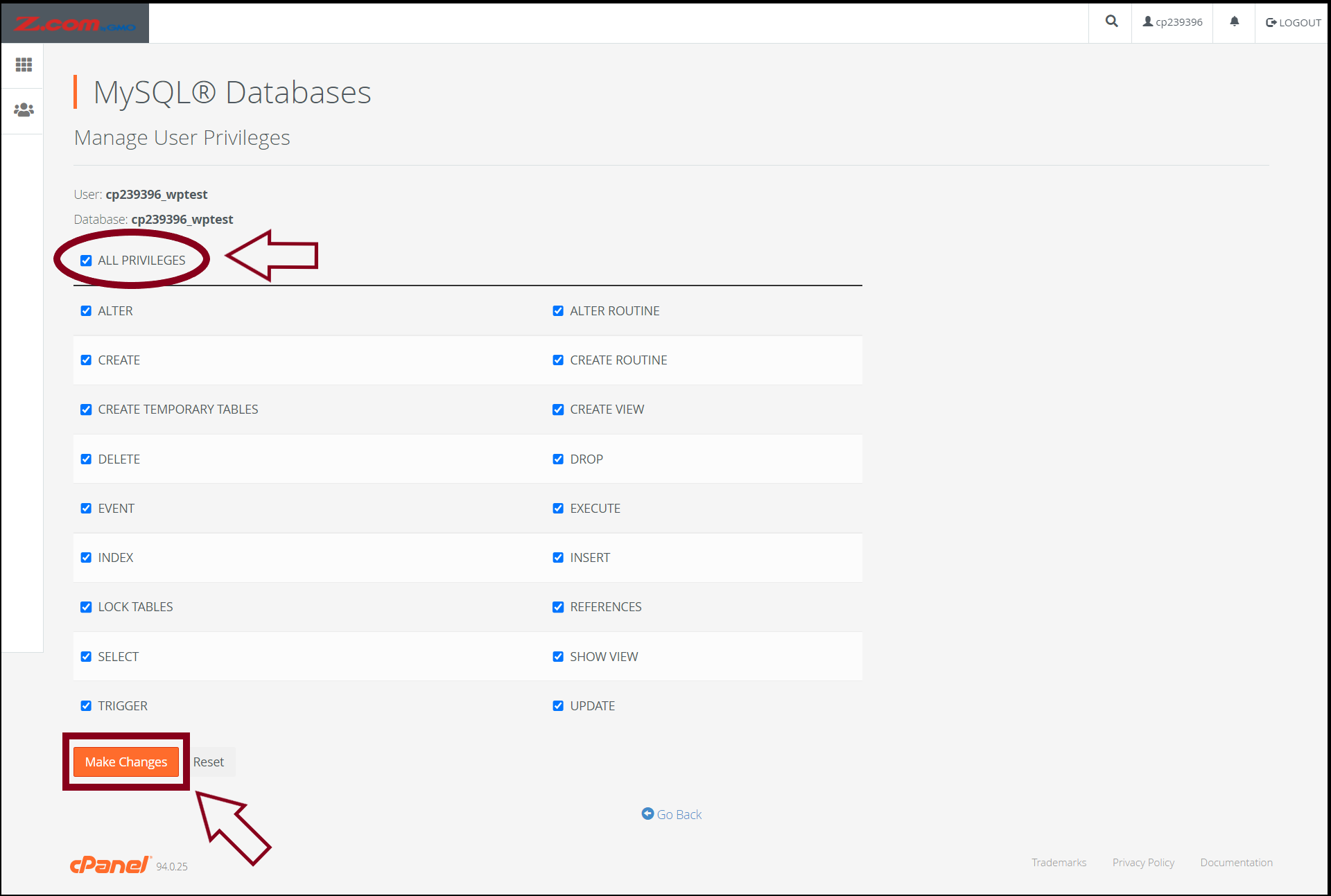Screen dimensions: 1331x896
Task: Click the LOGOUT link
Action: coord(1293,22)
